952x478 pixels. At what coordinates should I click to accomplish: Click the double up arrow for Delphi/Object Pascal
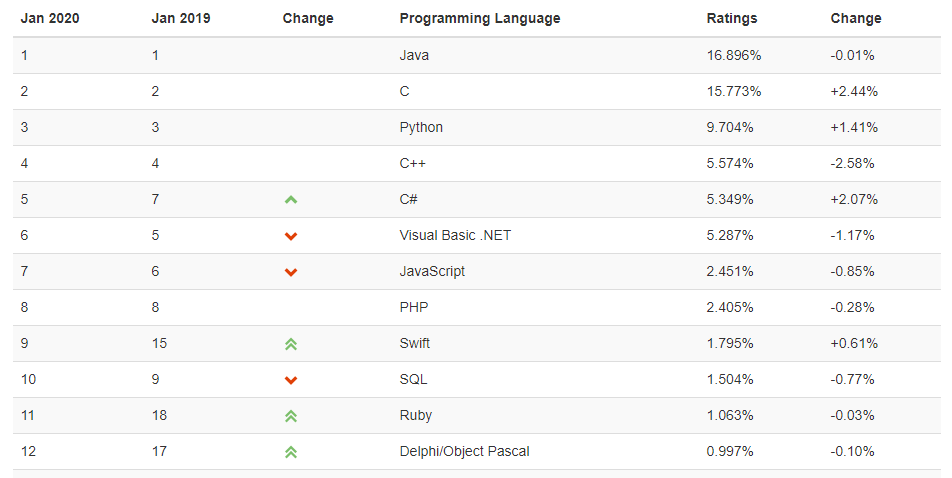point(291,452)
